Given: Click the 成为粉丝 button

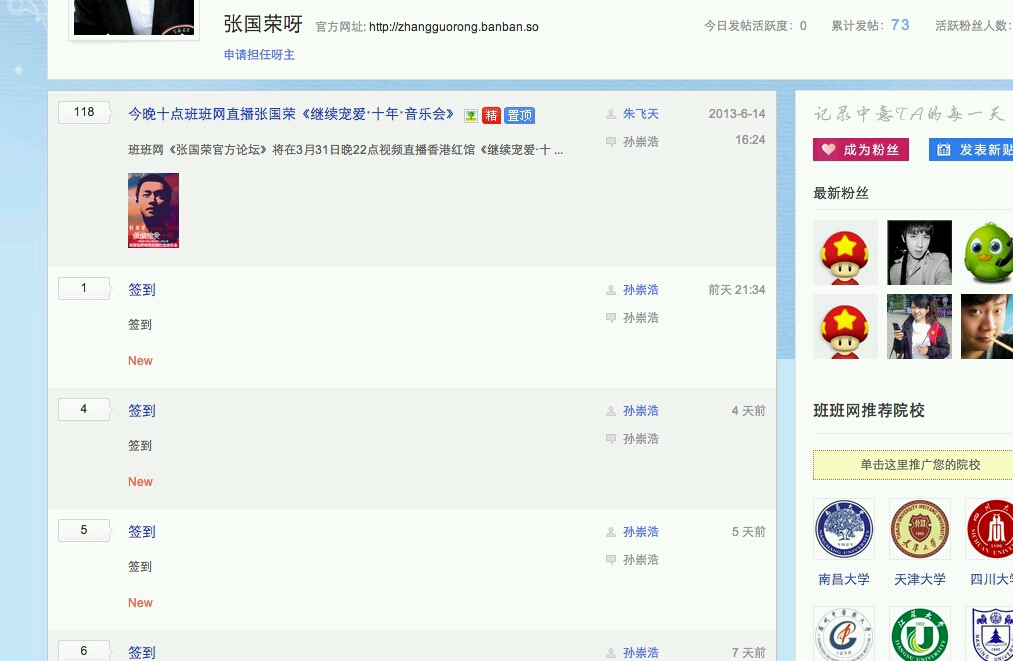Looking at the screenshot, I should tap(861, 149).
